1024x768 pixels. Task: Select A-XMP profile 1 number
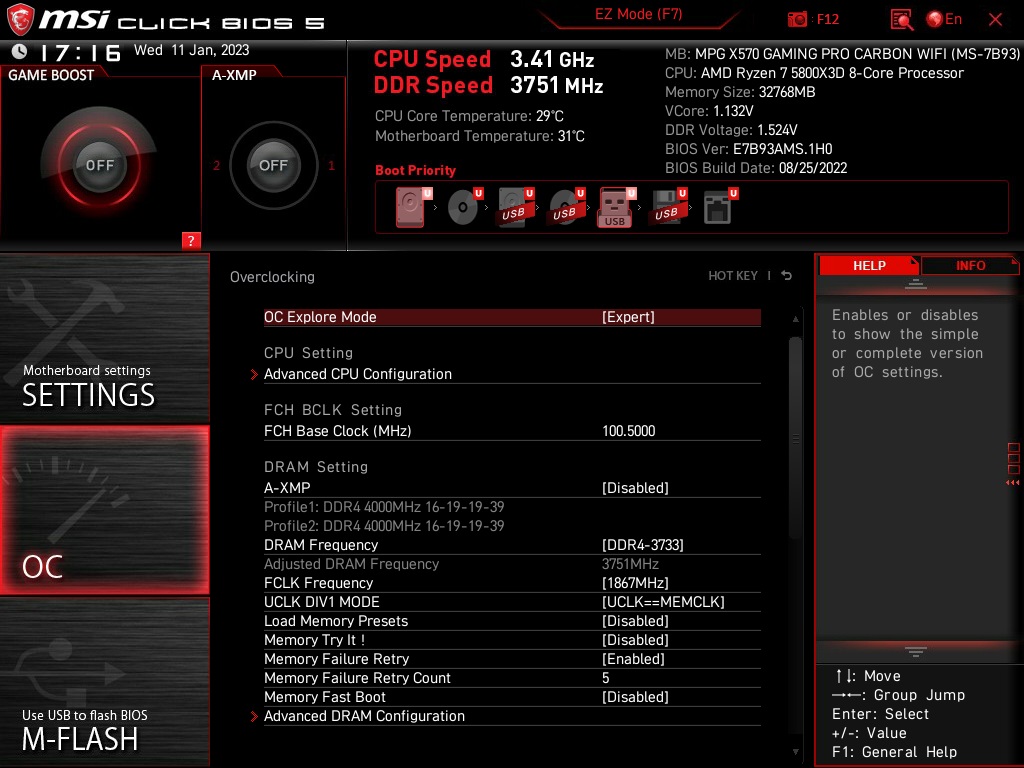tap(332, 166)
